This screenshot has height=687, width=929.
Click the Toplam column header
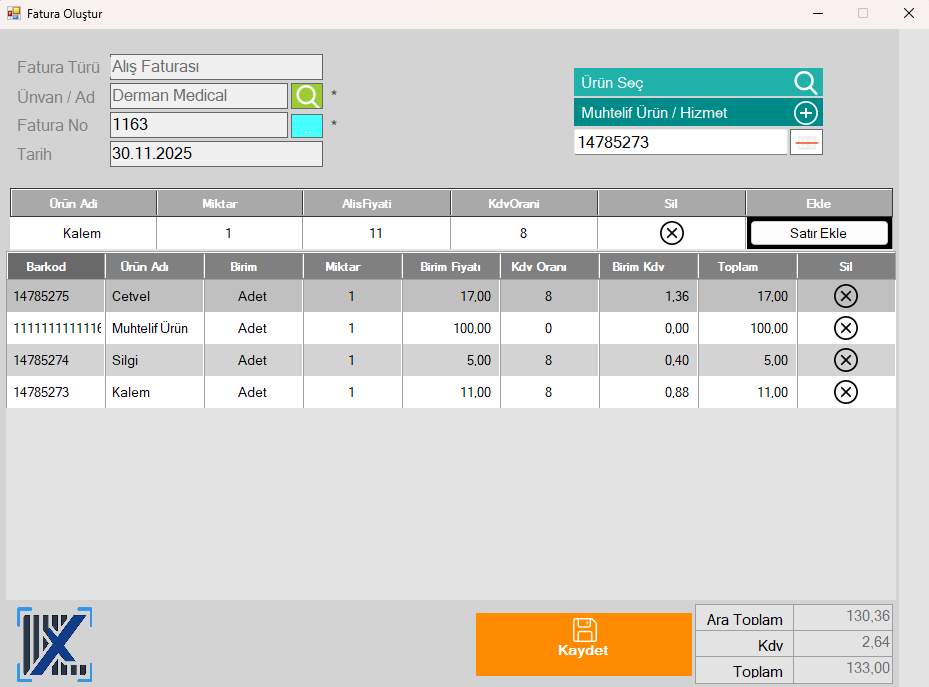[x=747, y=267]
